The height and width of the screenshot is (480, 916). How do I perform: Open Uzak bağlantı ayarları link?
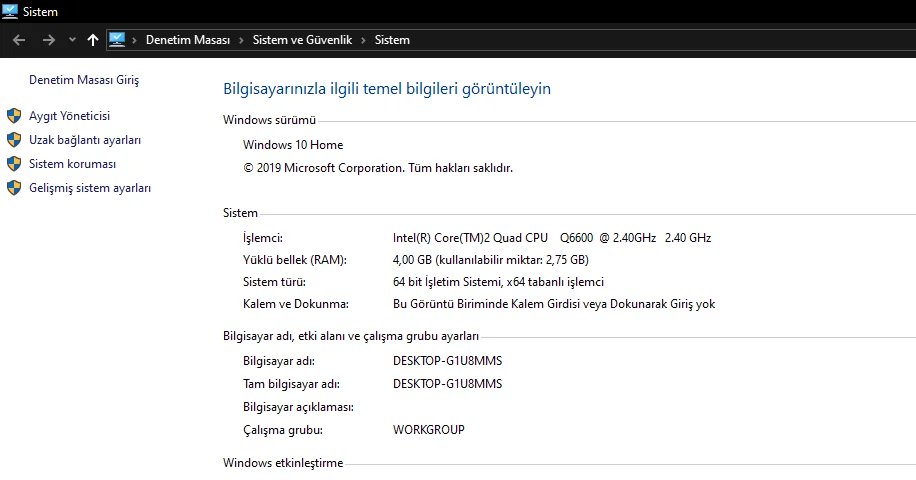pyautogui.click(x=85, y=140)
